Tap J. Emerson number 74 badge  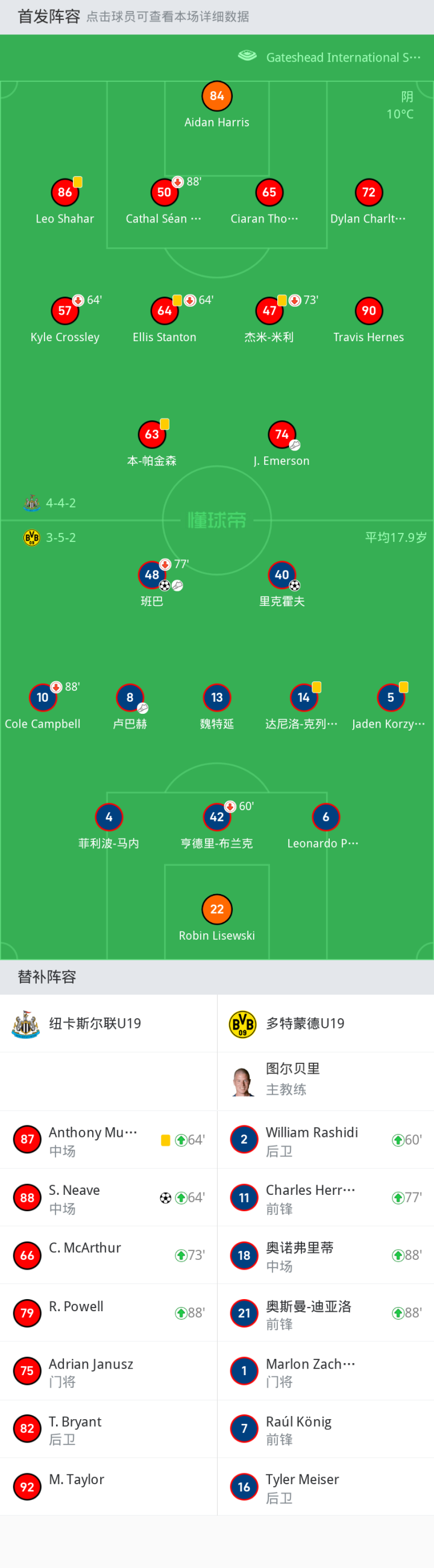(282, 435)
